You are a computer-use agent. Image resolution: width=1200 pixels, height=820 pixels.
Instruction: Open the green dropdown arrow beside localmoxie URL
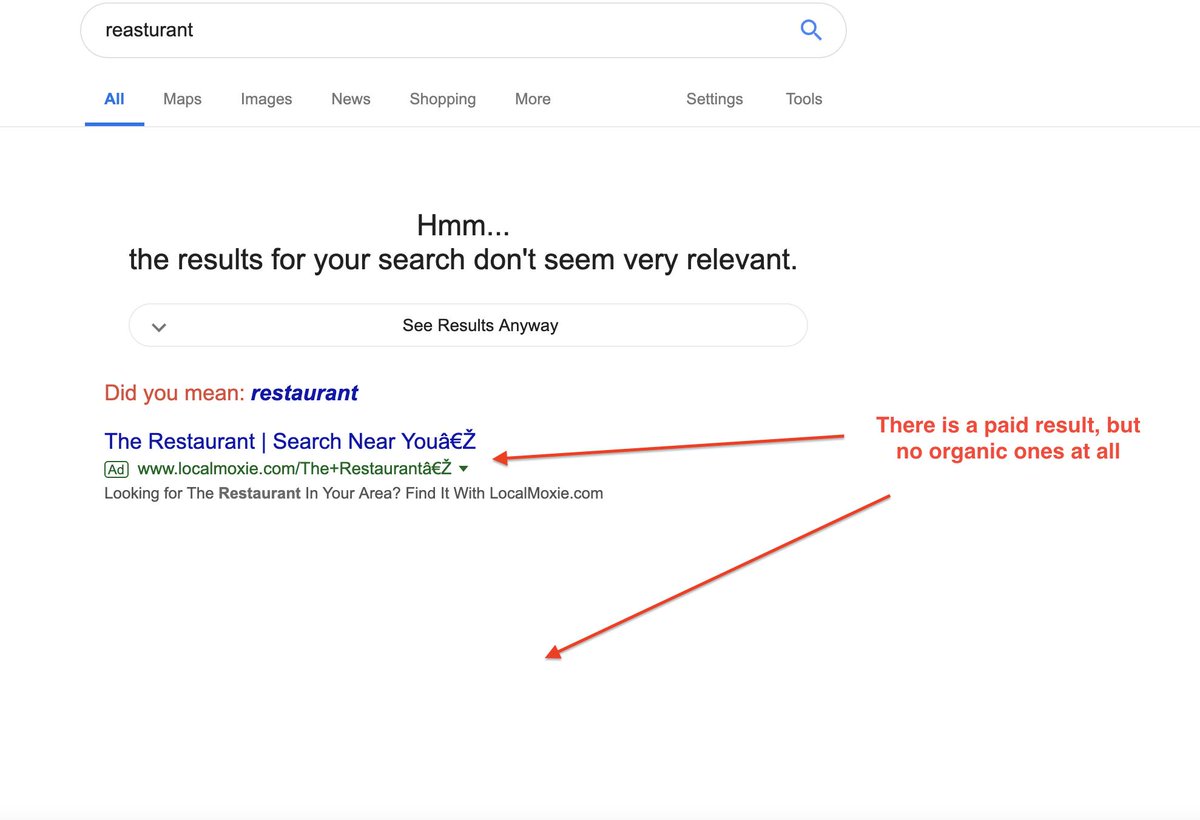(463, 468)
